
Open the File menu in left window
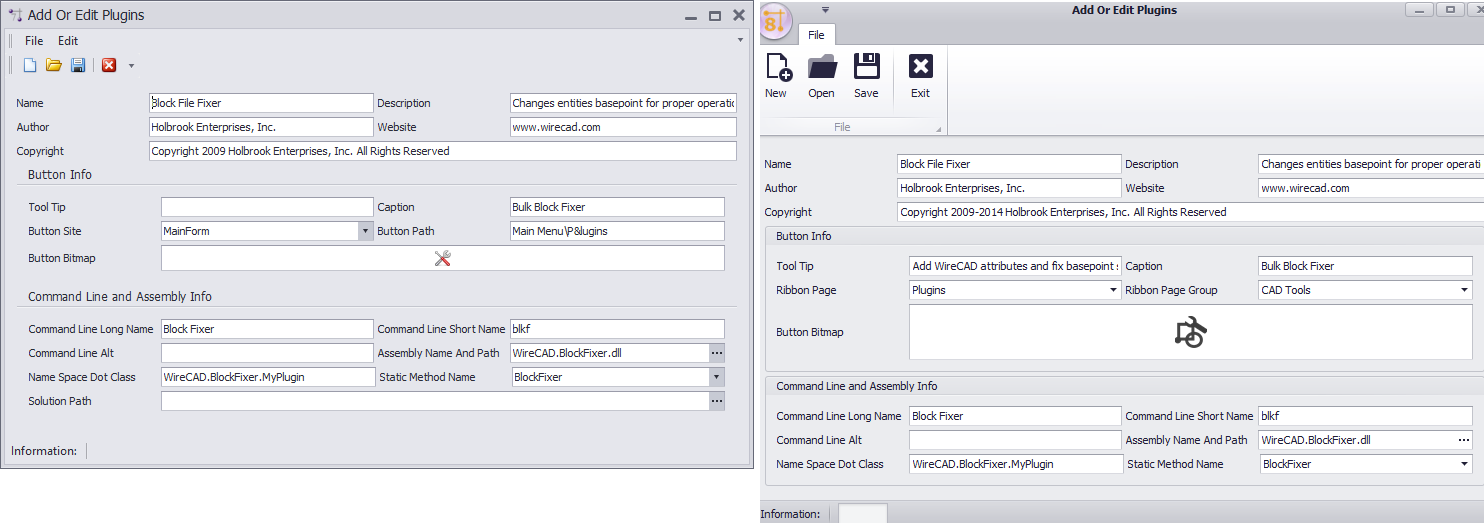tap(34, 41)
